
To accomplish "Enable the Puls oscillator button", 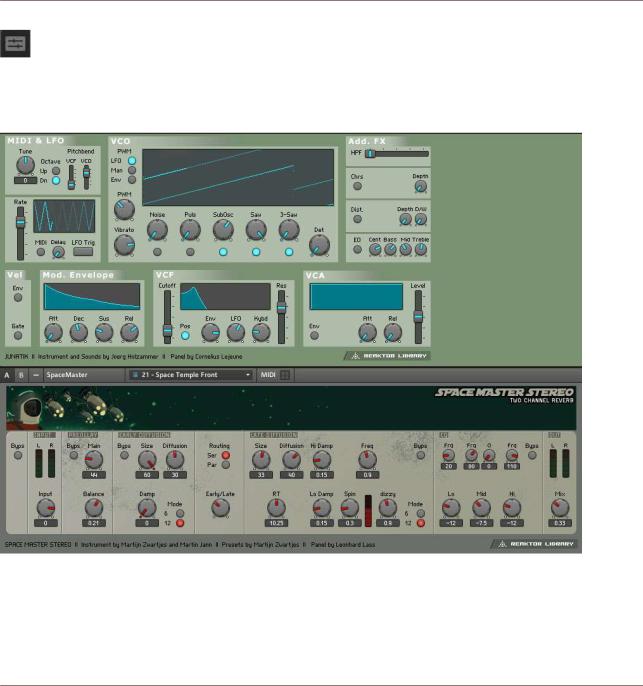I will (190, 252).
